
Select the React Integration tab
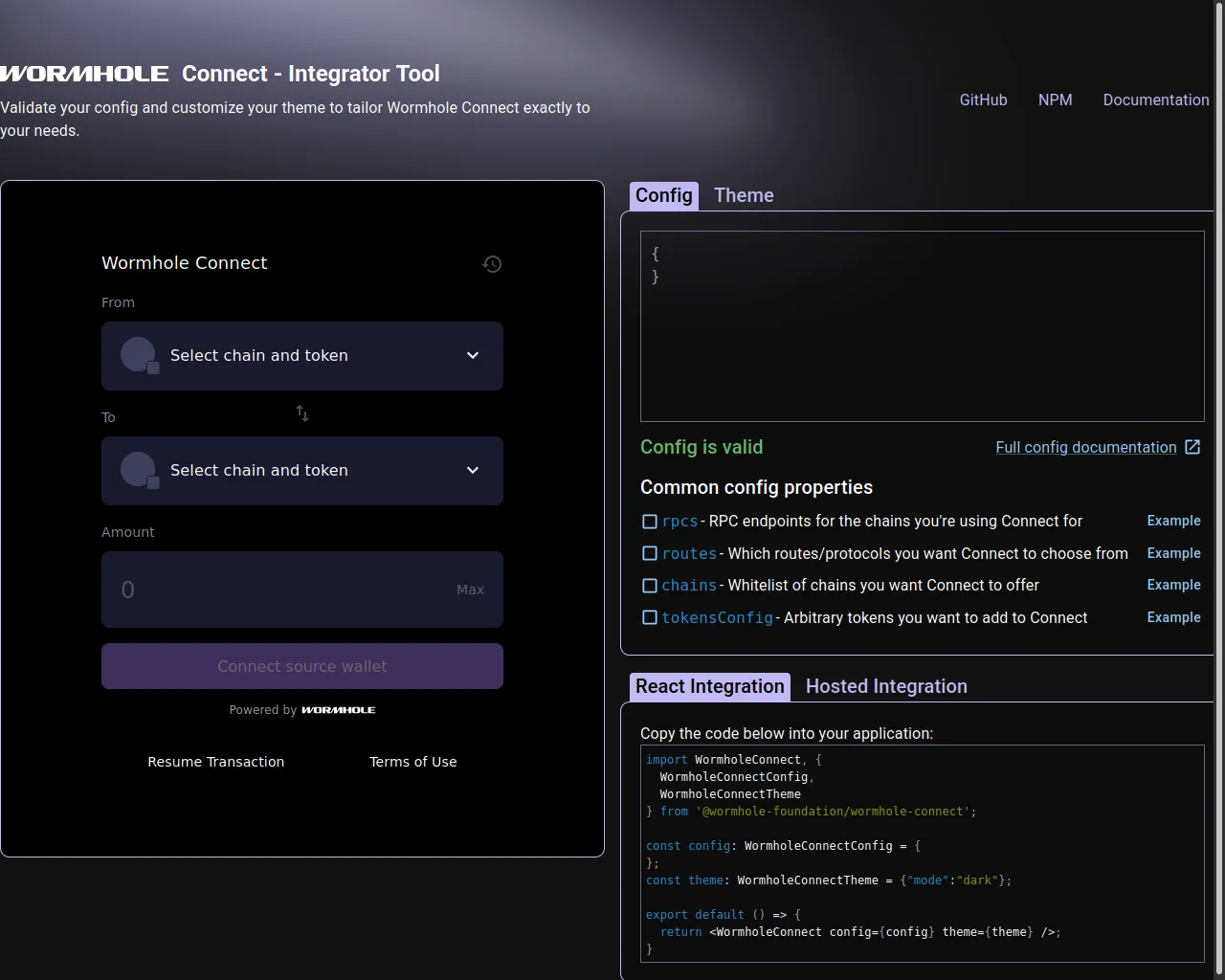pyautogui.click(x=710, y=686)
